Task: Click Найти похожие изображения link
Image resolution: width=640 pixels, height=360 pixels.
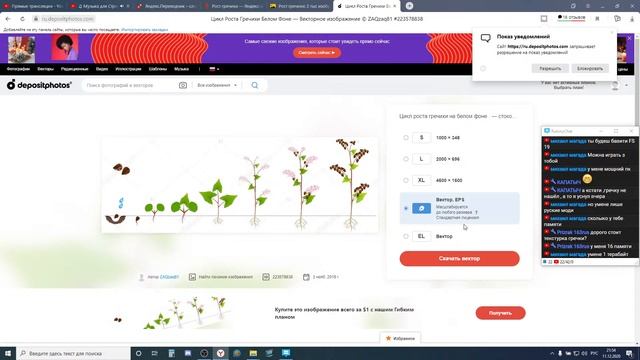Action: pyautogui.click(x=226, y=277)
